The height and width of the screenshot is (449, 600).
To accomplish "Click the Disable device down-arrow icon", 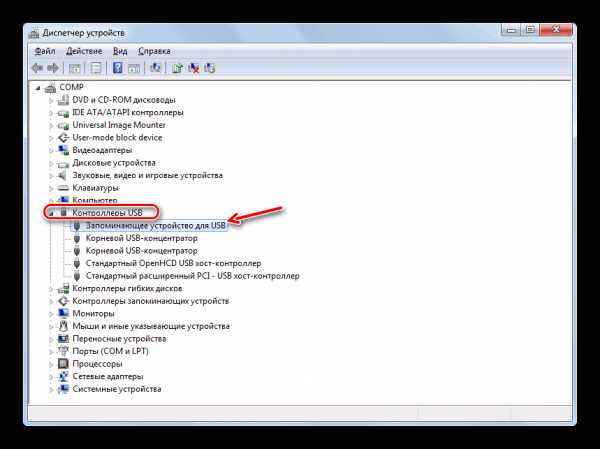I will pos(210,69).
